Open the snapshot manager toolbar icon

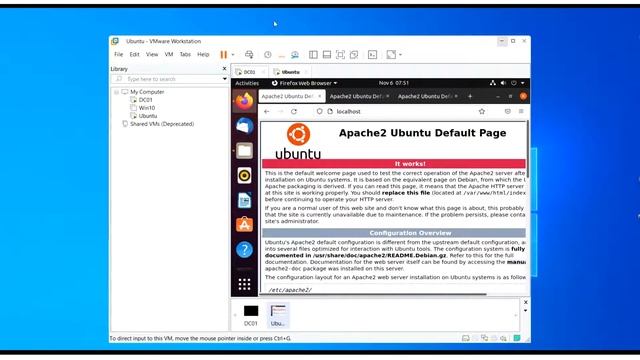(295, 54)
